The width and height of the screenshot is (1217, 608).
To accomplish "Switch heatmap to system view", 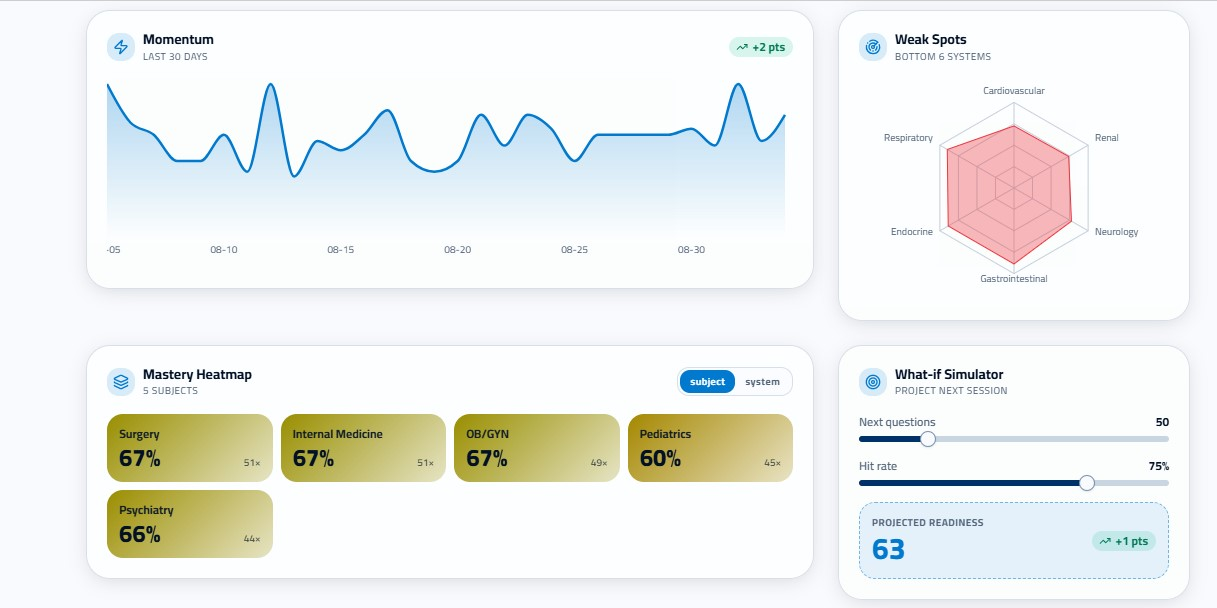I will tap(762, 382).
